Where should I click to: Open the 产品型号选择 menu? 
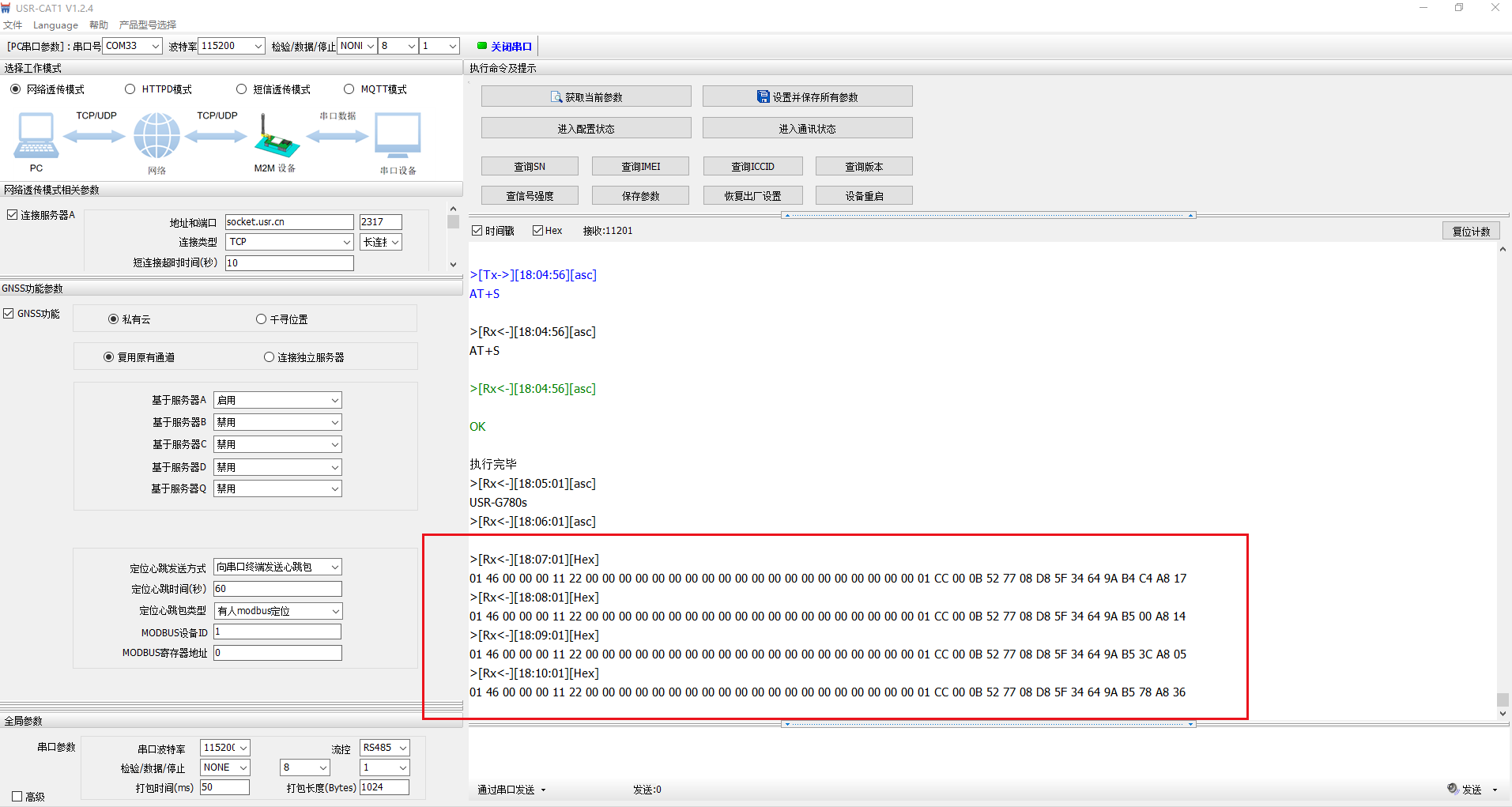[x=148, y=25]
